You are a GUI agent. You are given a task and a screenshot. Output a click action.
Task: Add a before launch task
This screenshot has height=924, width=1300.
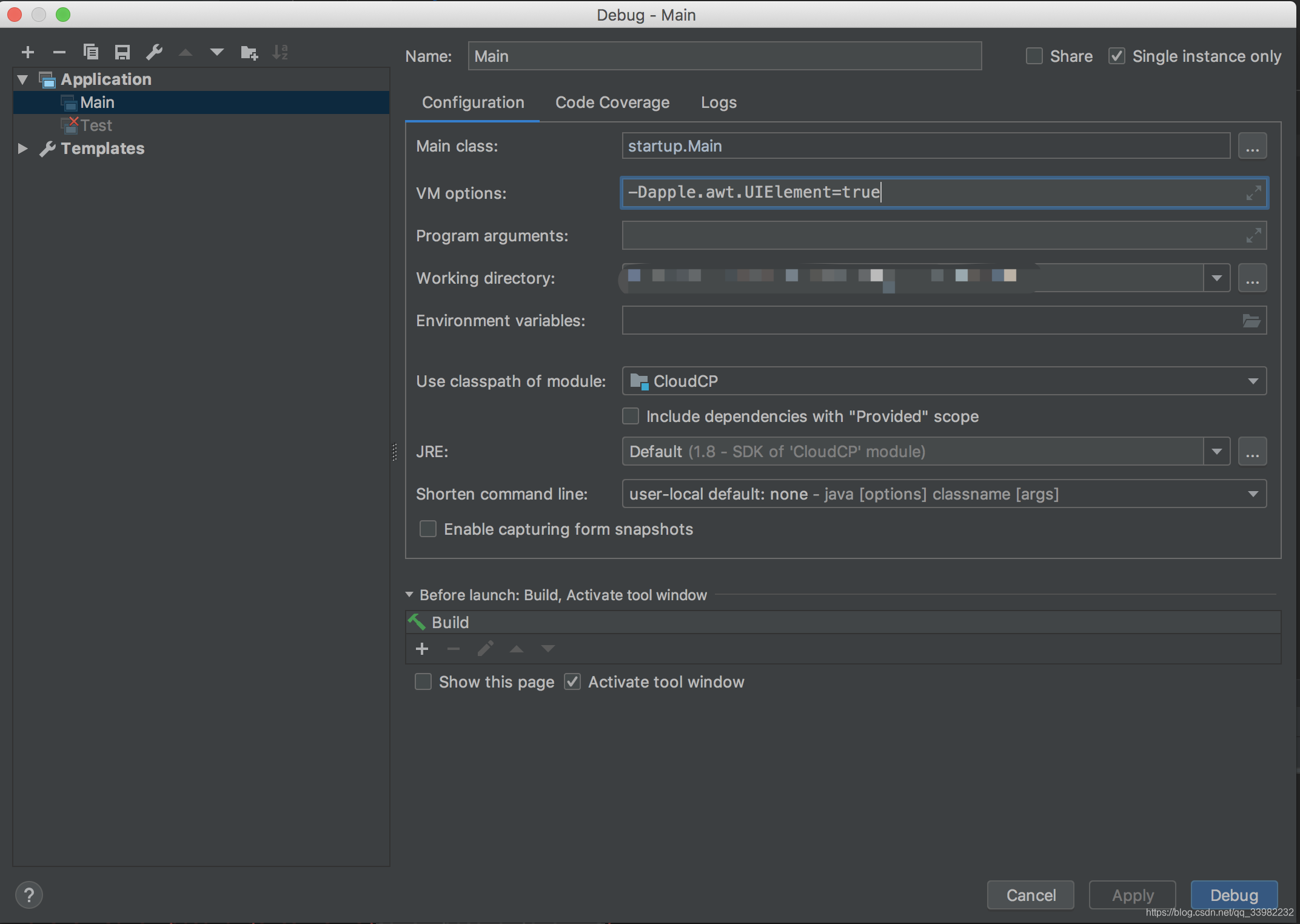(x=422, y=649)
